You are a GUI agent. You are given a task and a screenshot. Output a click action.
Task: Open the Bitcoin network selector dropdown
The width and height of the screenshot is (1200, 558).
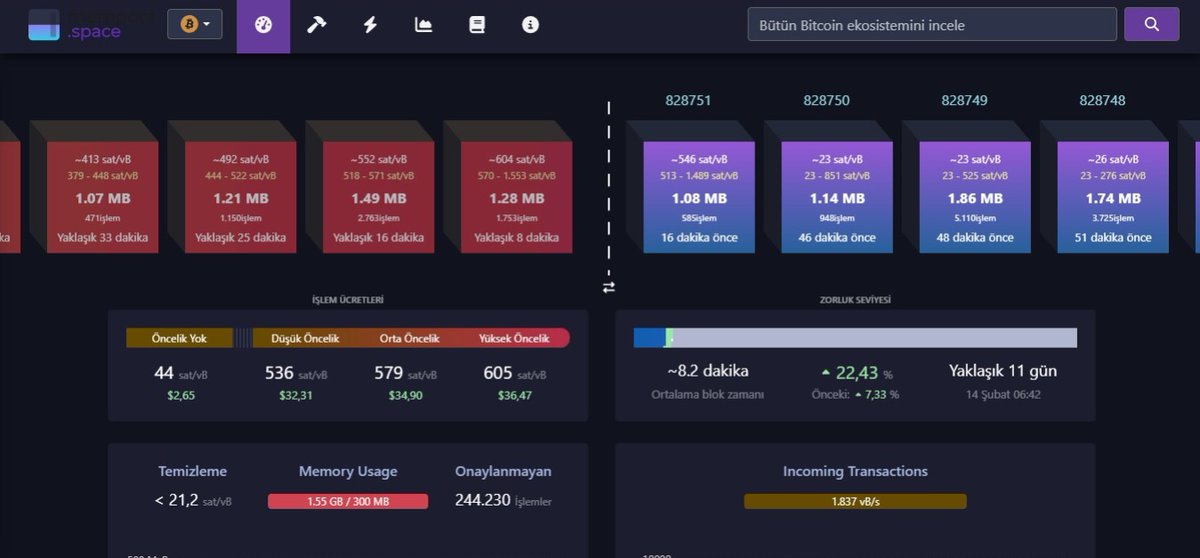point(195,24)
